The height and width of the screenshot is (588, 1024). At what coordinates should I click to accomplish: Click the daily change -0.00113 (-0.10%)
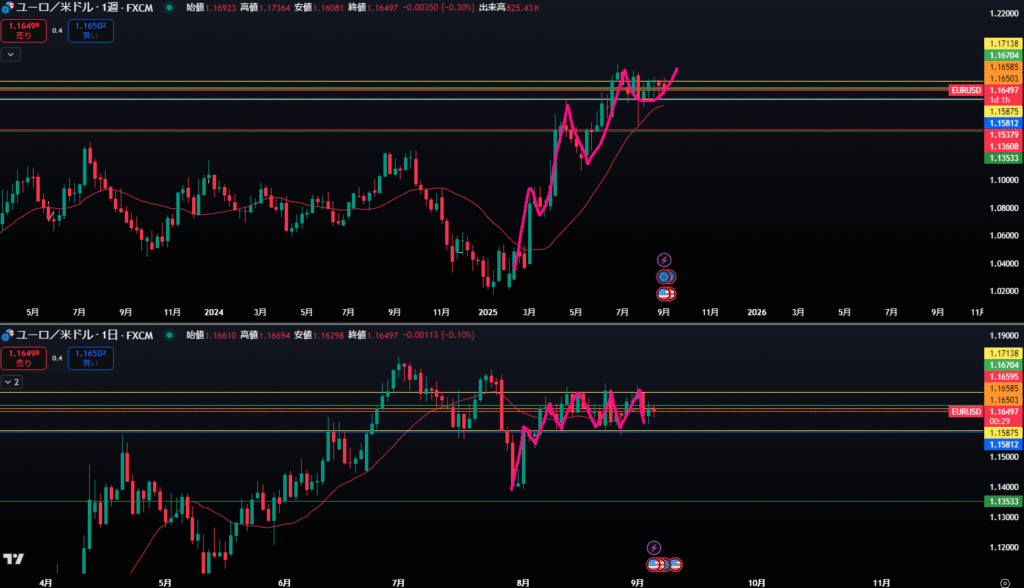coord(438,335)
